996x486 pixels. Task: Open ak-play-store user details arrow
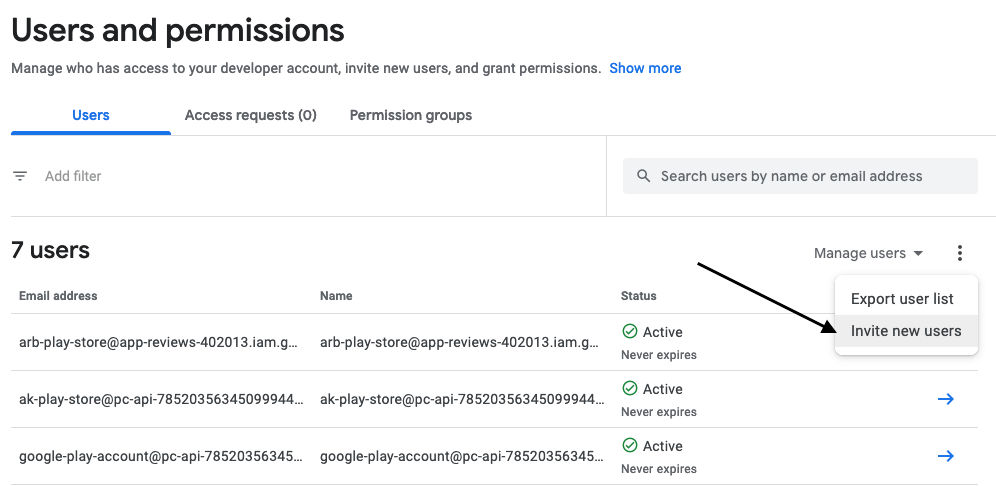click(945, 399)
